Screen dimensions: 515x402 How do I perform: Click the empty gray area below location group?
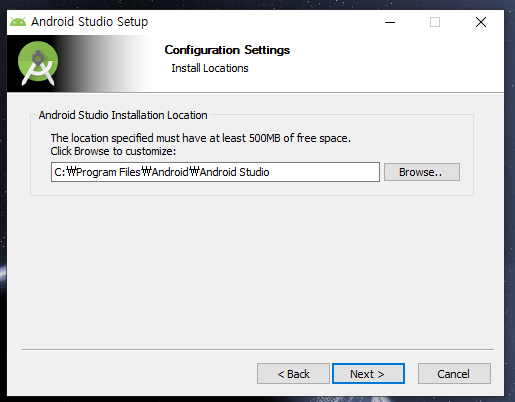257,270
